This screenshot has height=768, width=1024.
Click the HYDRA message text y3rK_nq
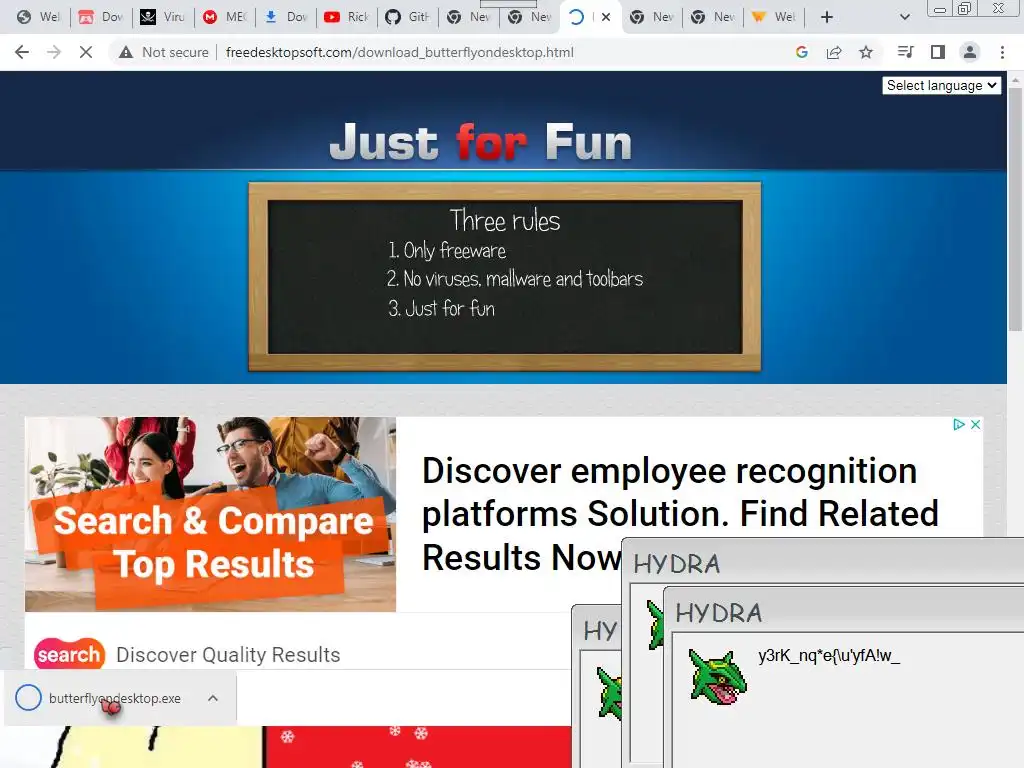[x=829, y=655]
